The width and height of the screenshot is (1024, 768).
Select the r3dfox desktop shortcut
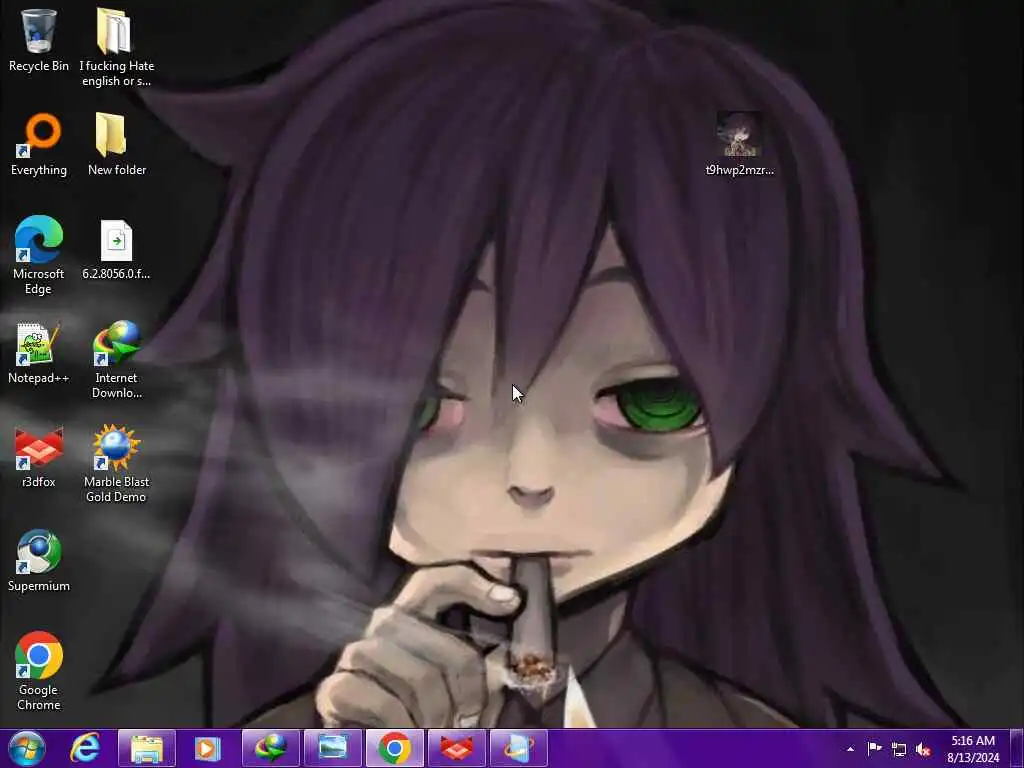tap(39, 457)
